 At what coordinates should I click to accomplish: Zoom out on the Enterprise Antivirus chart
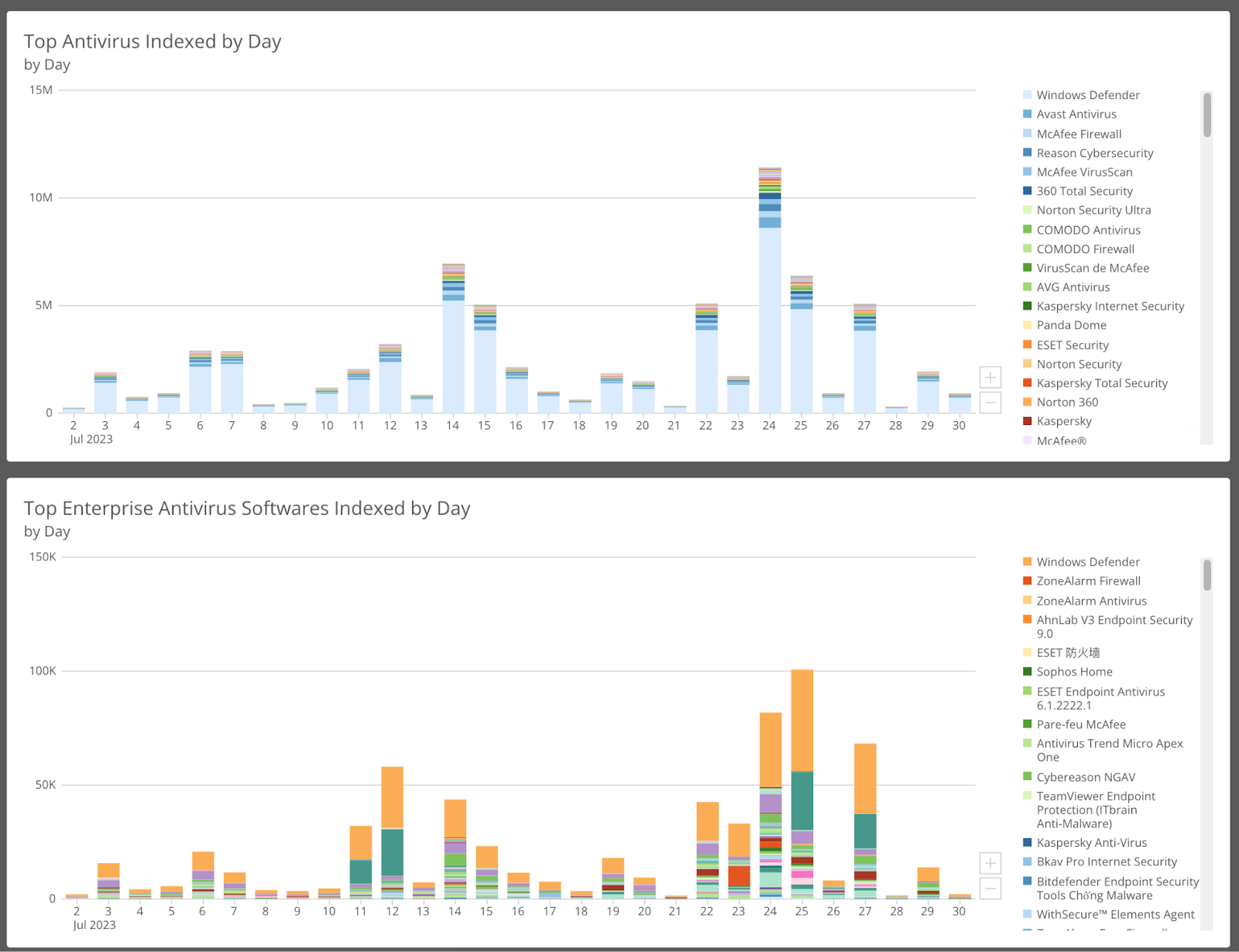pyautogui.click(x=990, y=888)
